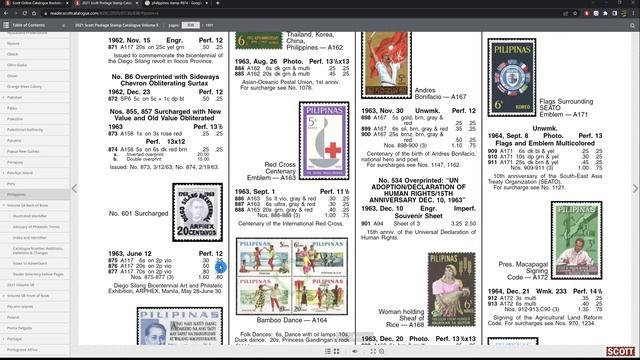Open Glossary of Philatelic Terms entry

point(36,227)
